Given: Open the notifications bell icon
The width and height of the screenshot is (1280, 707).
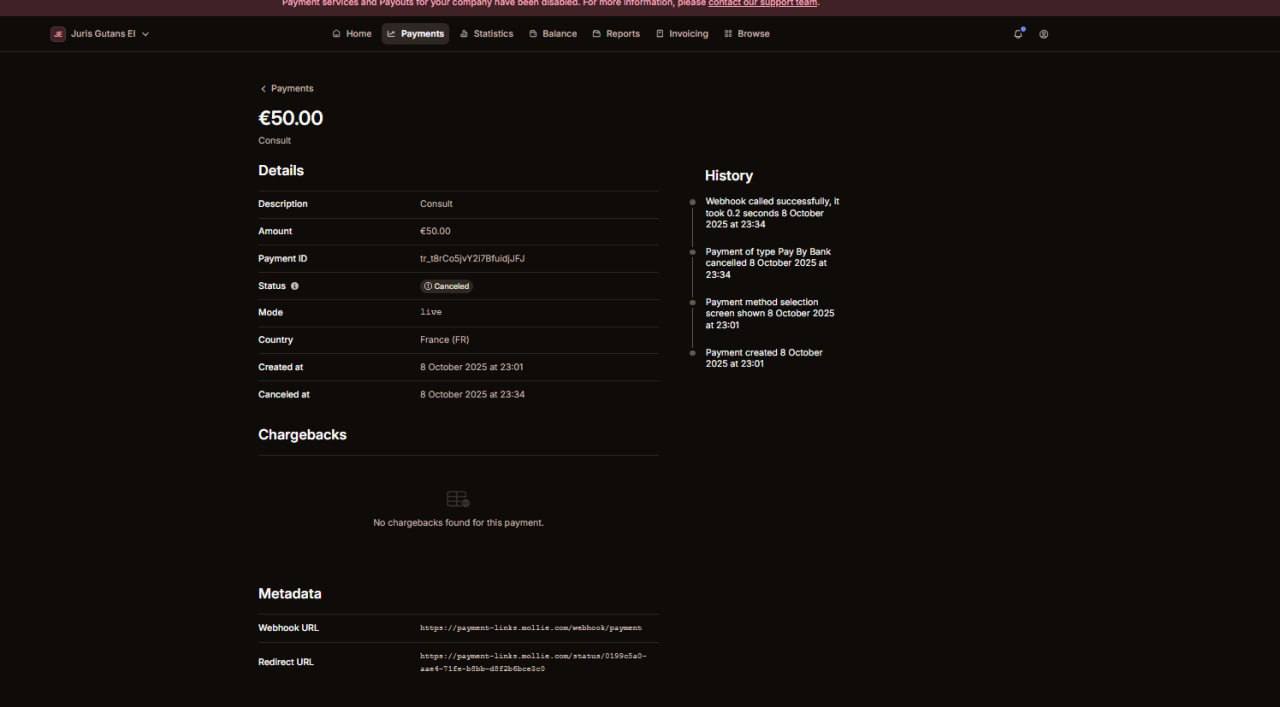Looking at the screenshot, I should point(1018,34).
